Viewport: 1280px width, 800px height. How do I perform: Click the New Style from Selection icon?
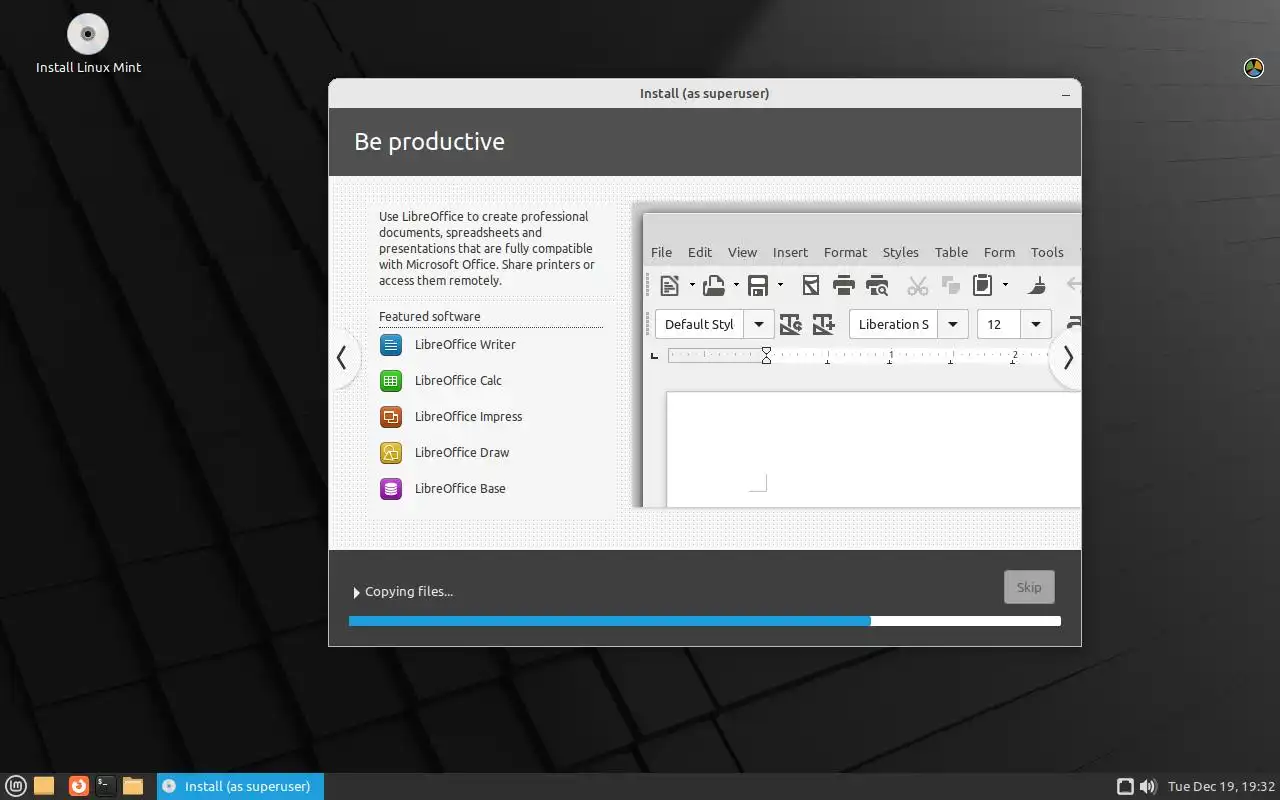pos(824,324)
